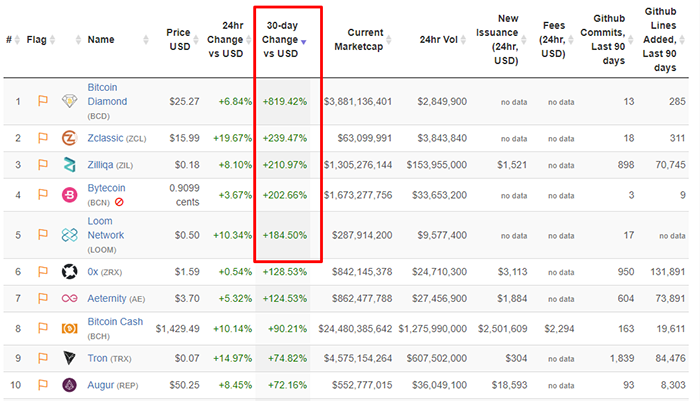Select the $1,429.49 price cell
700x401 pixels.
177,329
